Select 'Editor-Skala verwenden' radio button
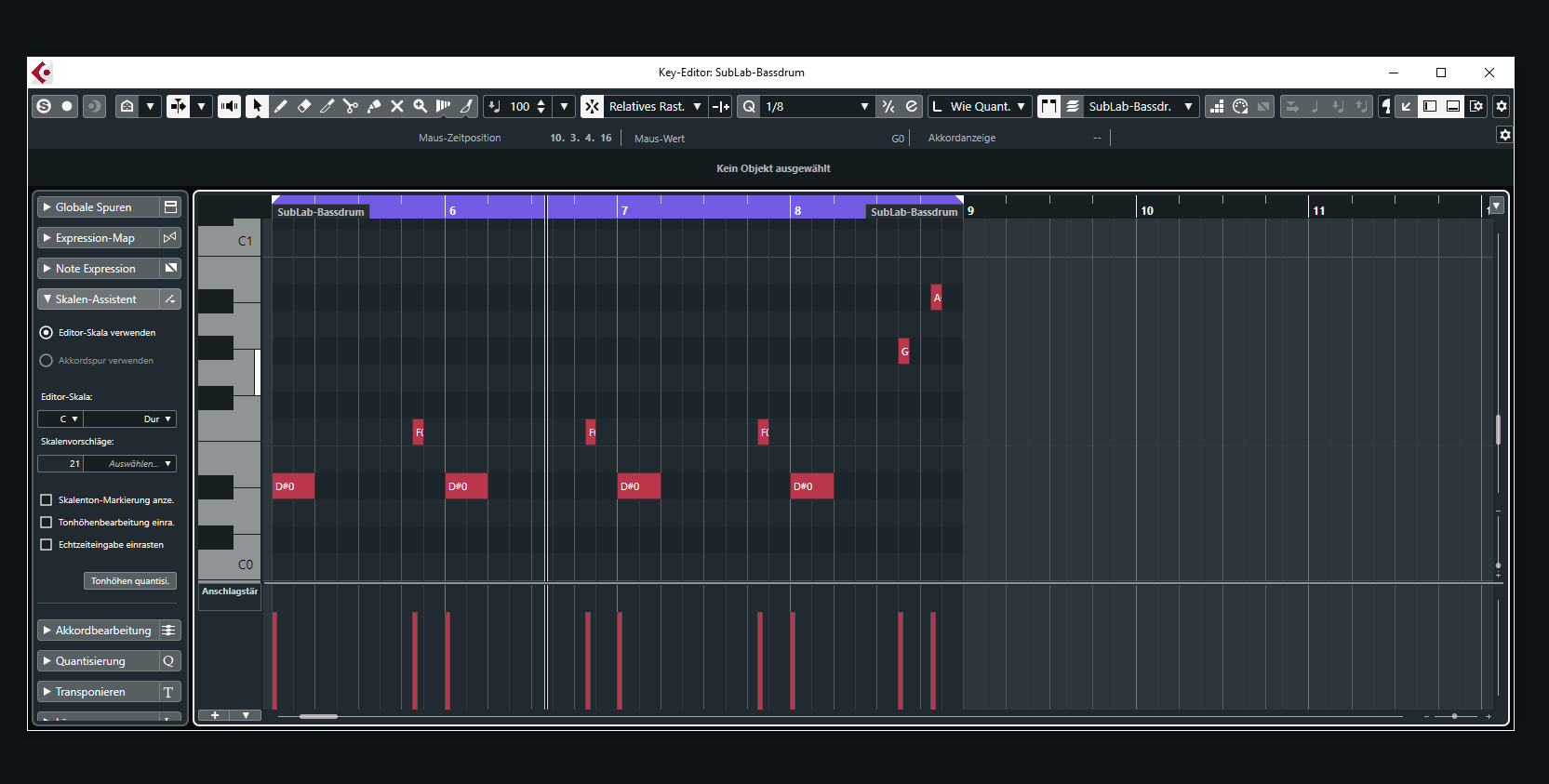The image size is (1549, 784). click(x=47, y=332)
